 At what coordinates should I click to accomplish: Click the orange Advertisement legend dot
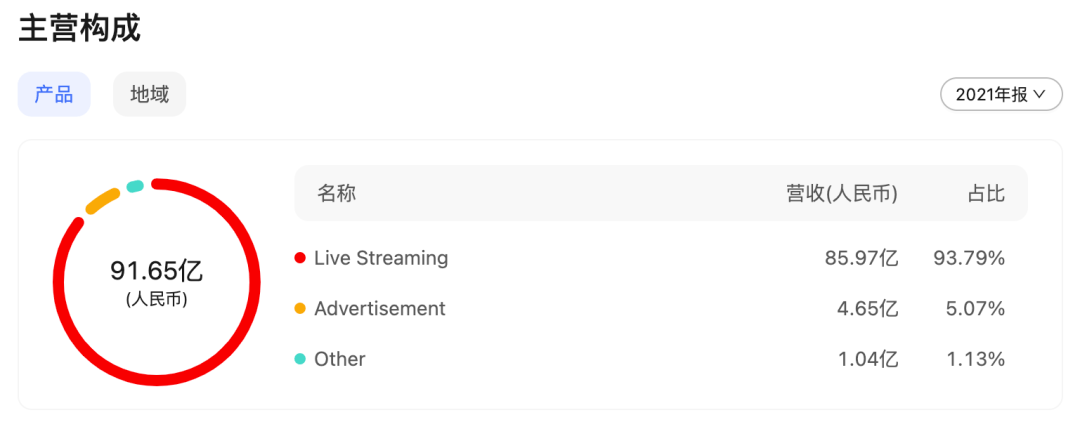pos(300,309)
